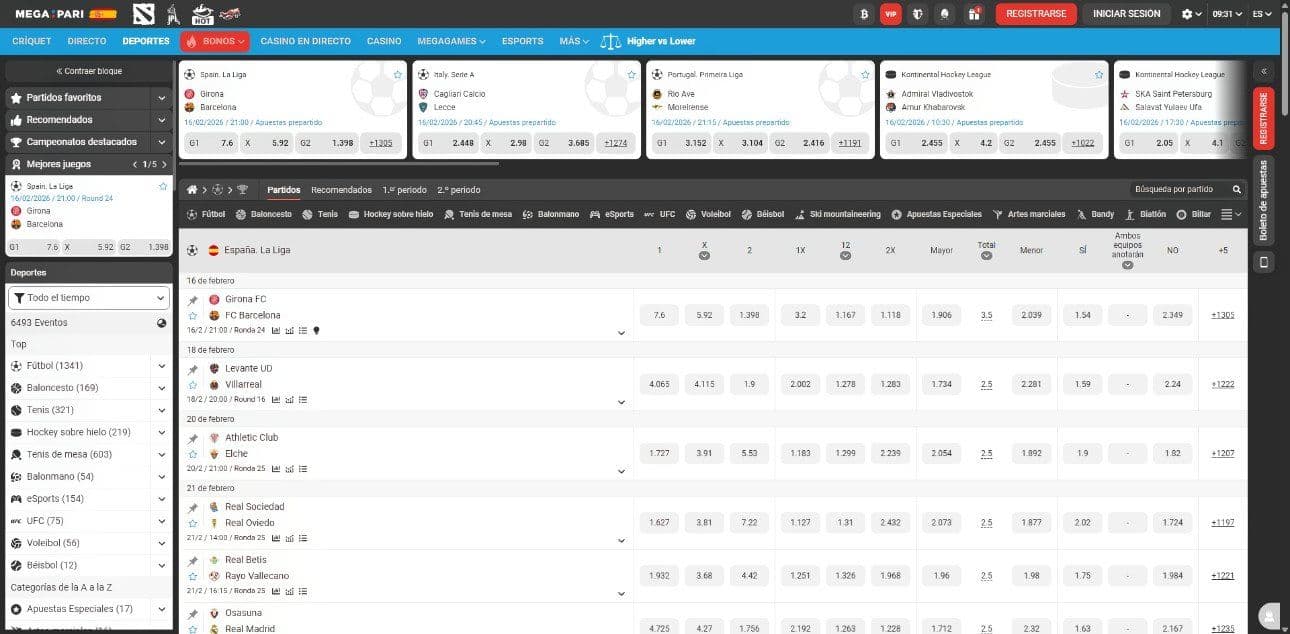The width and height of the screenshot is (1290, 634).
Task: Select the eSports gamepad filter icon
Action: (x=596, y=214)
